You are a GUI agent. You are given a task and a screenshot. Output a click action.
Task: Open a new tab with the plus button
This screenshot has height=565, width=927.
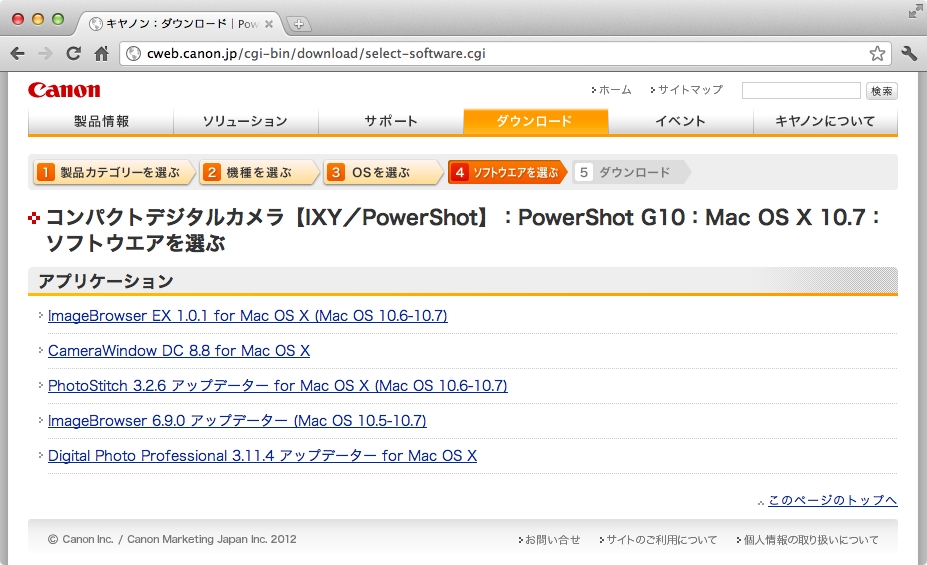[299, 24]
